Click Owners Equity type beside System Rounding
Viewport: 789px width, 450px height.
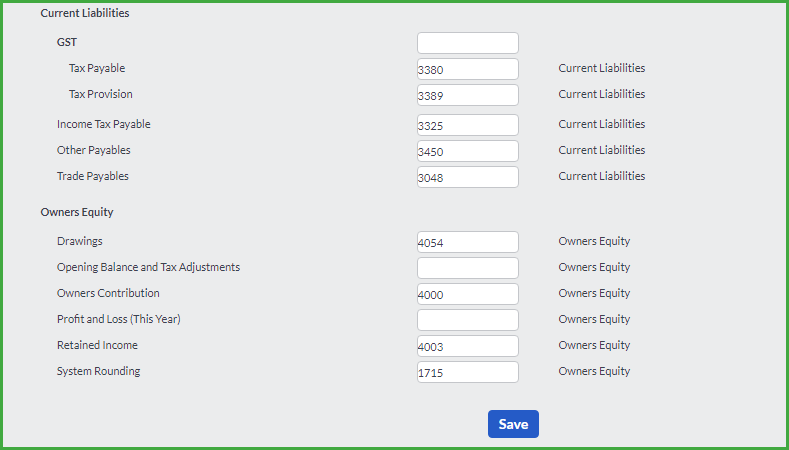594,371
